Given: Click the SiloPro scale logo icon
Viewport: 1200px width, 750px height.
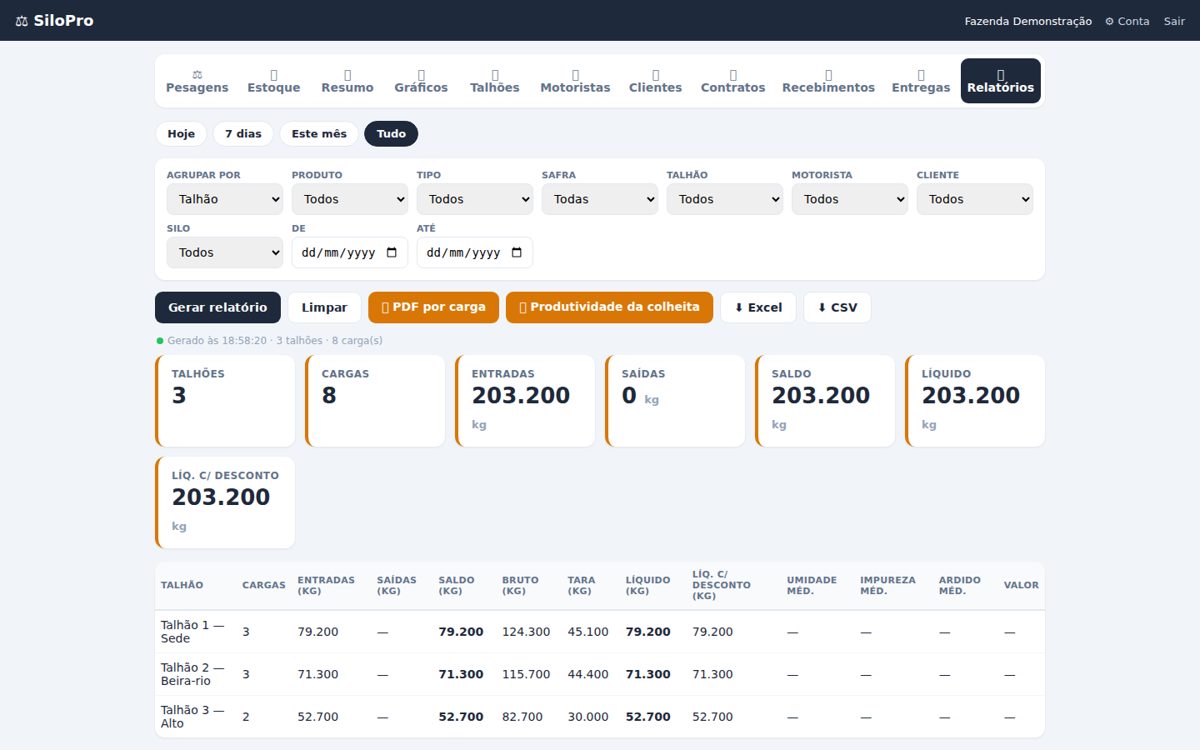Looking at the screenshot, I should 22,21.
